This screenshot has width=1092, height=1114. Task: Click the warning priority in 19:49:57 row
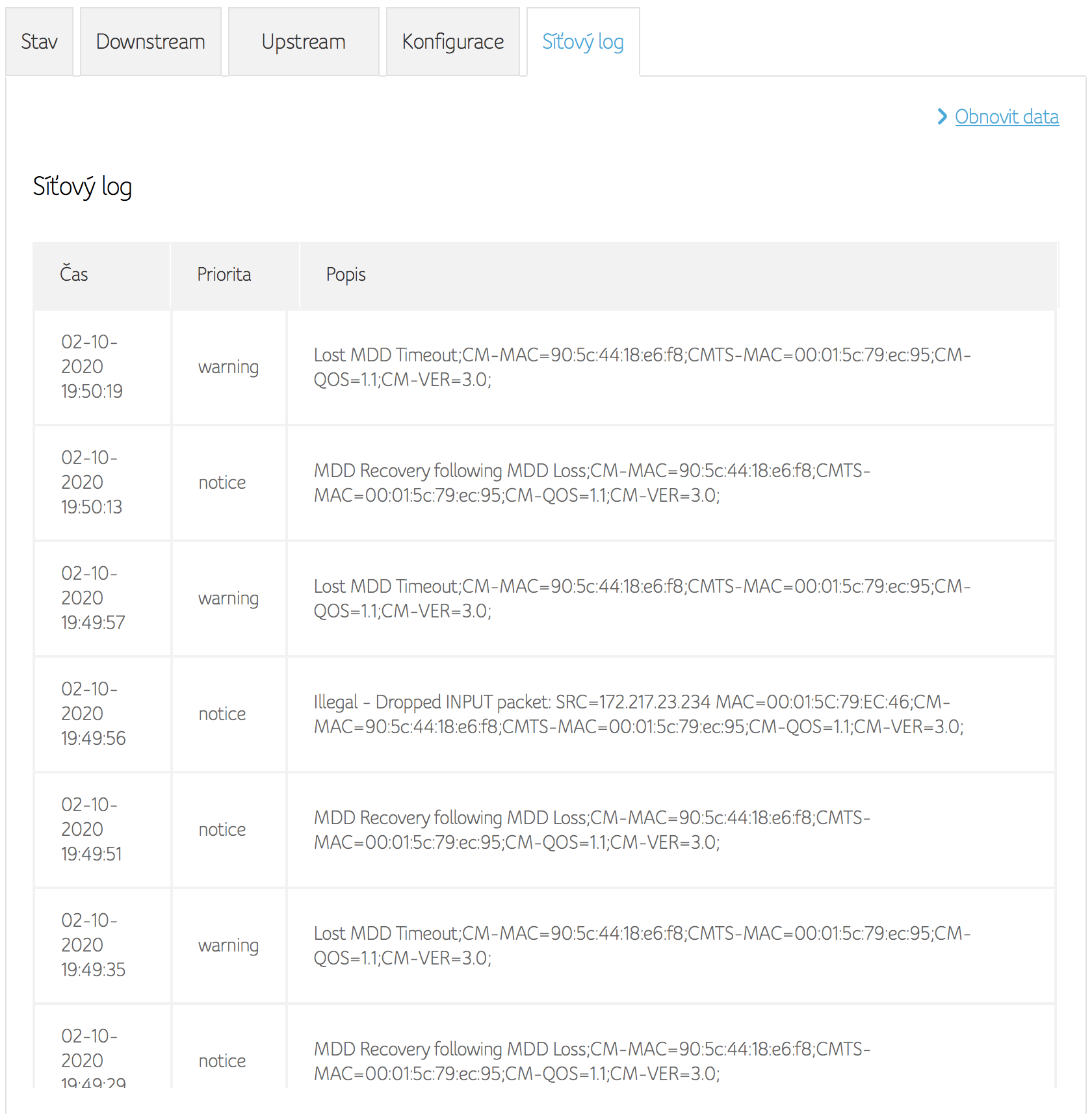pos(228,598)
